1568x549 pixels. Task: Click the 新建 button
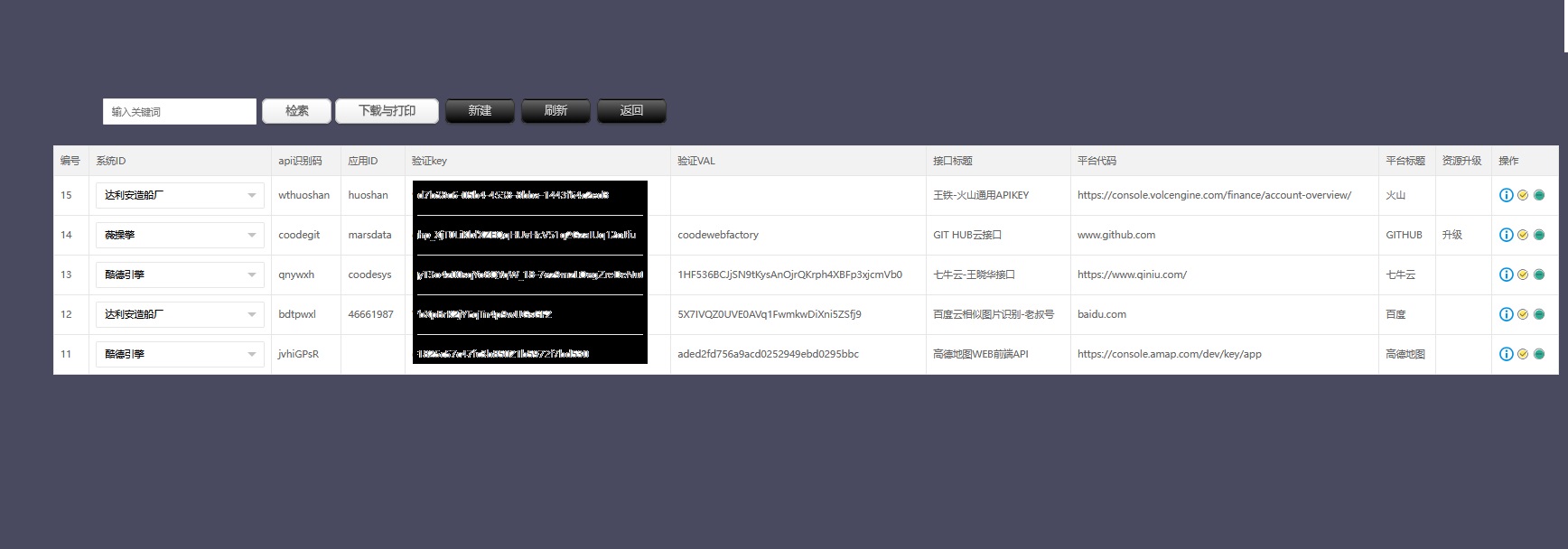(x=480, y=111)
